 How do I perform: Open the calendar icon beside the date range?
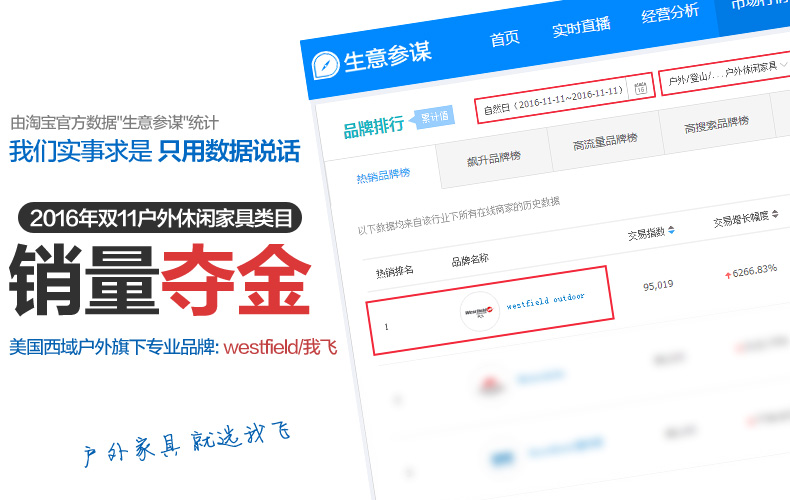point(640,88)
